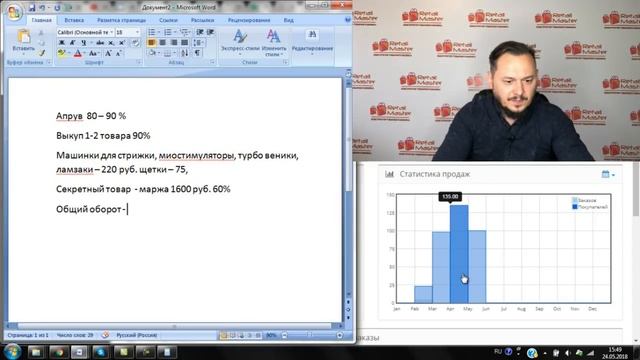Toggle bold Ж formatting
This screenshot has width=640, height=360.
point(62,43)
